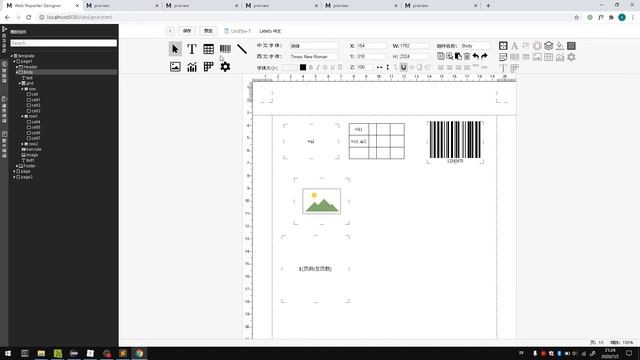Bookmark page with the star icon
Screen dimensions: 640x360
tap(576, 17)
